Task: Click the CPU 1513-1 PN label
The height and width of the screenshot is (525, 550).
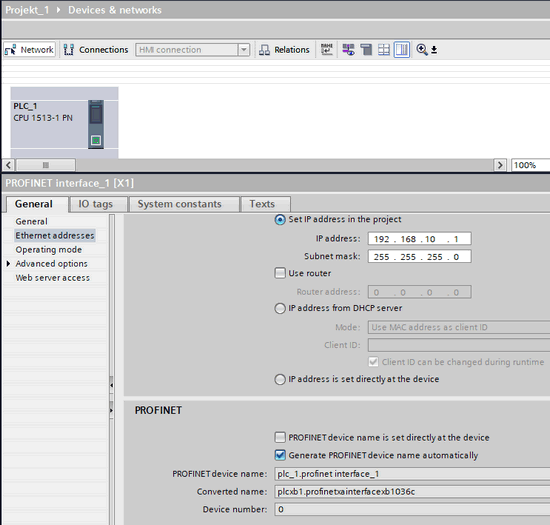Action: 43,118
